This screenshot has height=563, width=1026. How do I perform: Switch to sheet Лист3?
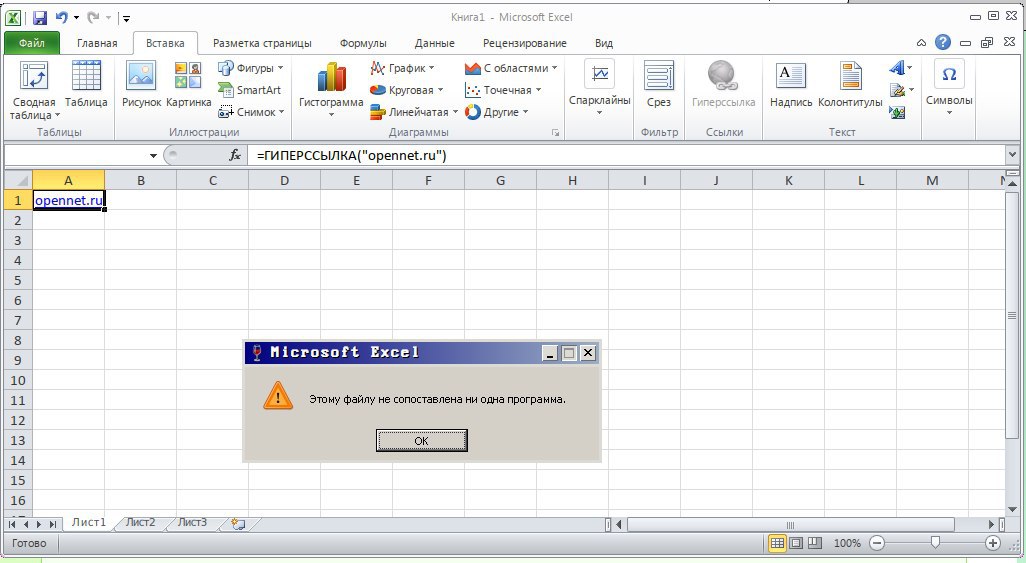click(x=192, y=522)
